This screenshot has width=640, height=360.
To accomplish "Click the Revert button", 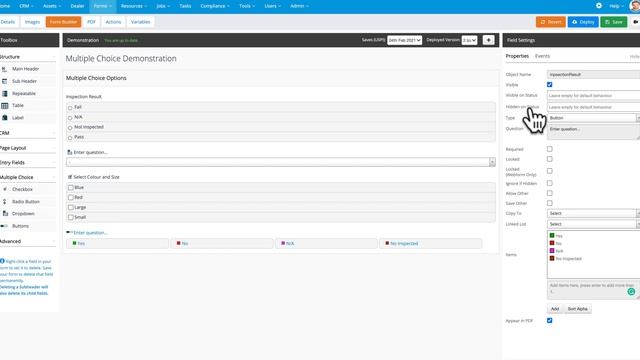I will (551, 22).
